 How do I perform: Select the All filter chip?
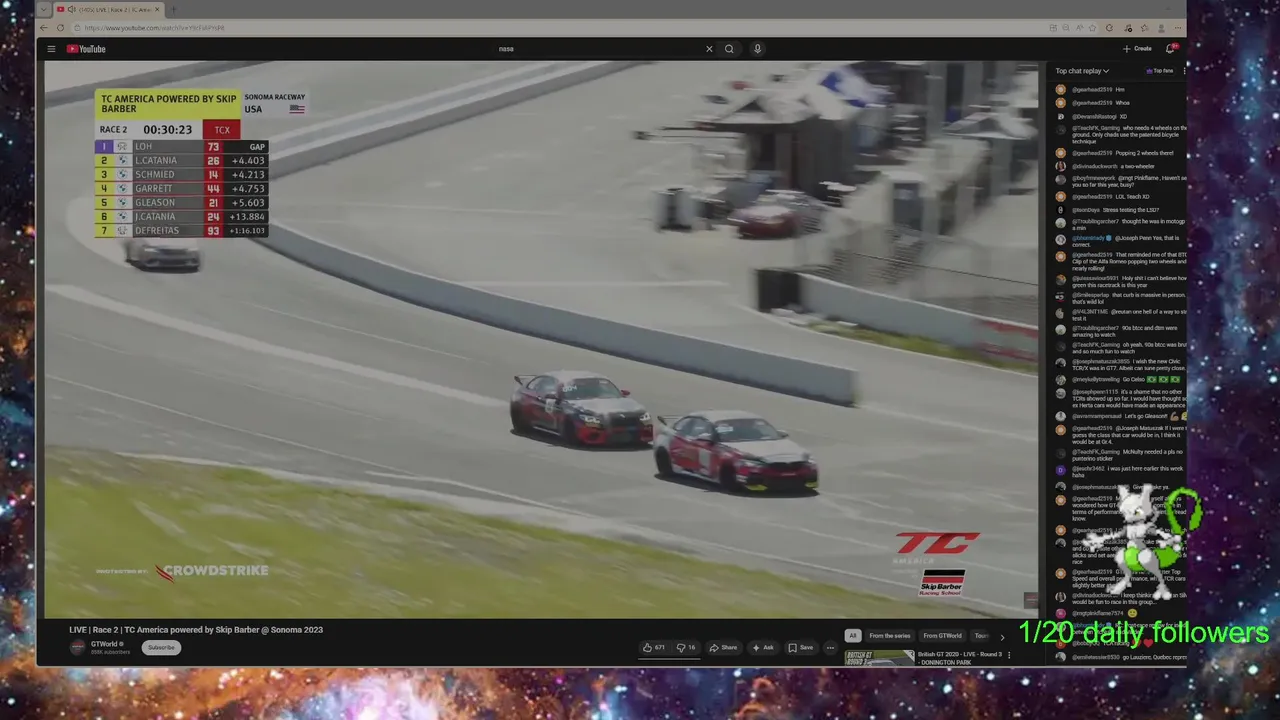coord(852,636)
